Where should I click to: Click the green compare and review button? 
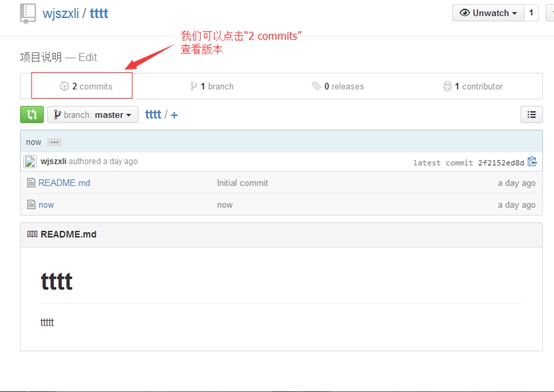click(32, 115)
